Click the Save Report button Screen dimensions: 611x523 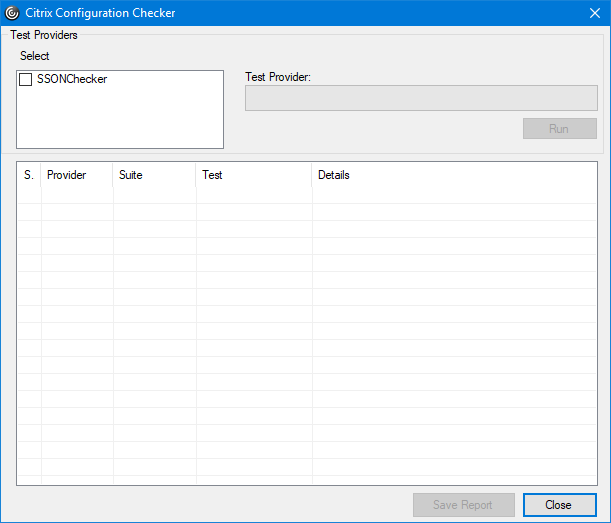[x=464, y=505]
